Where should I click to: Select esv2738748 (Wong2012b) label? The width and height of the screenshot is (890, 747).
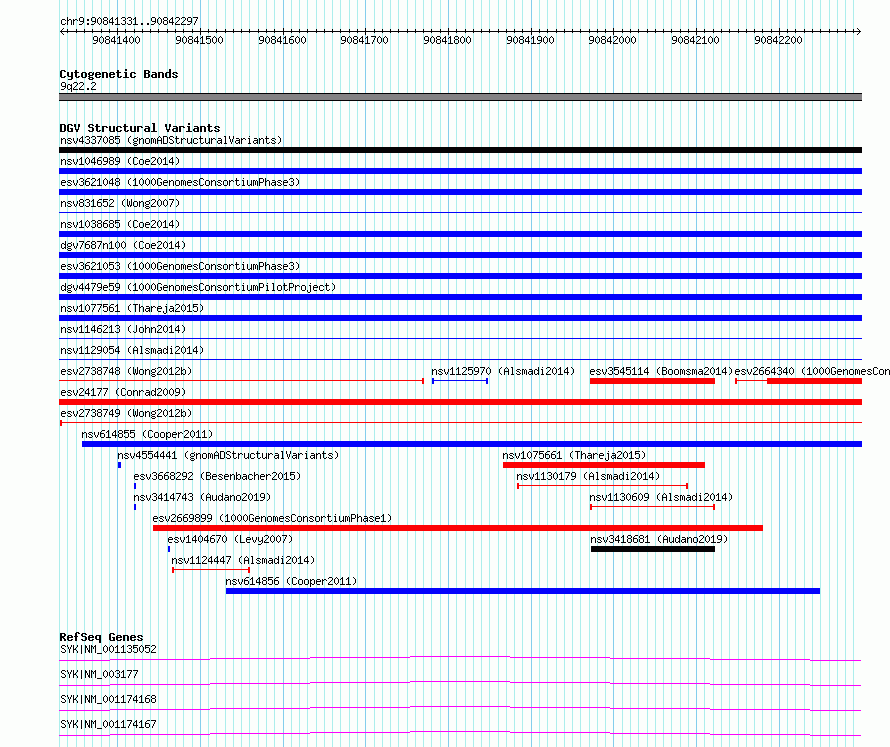(x=126, y=371)
